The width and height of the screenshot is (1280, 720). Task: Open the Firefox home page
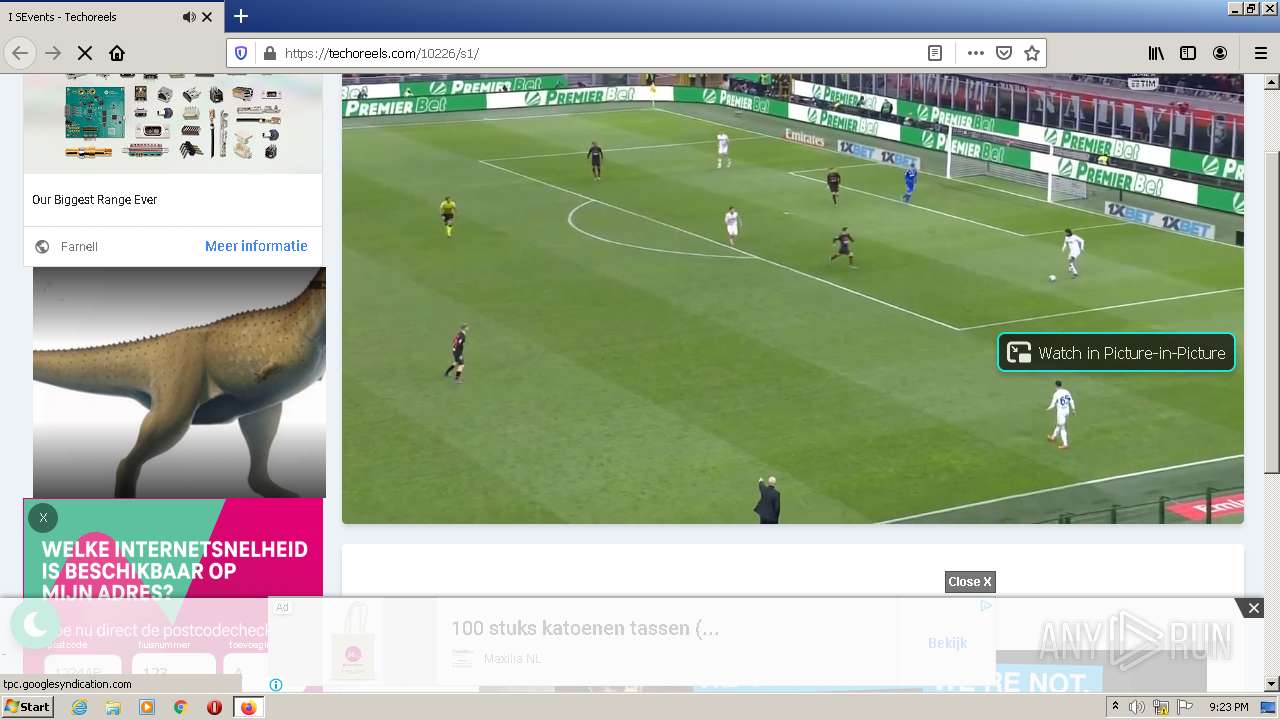pos(117,53)
